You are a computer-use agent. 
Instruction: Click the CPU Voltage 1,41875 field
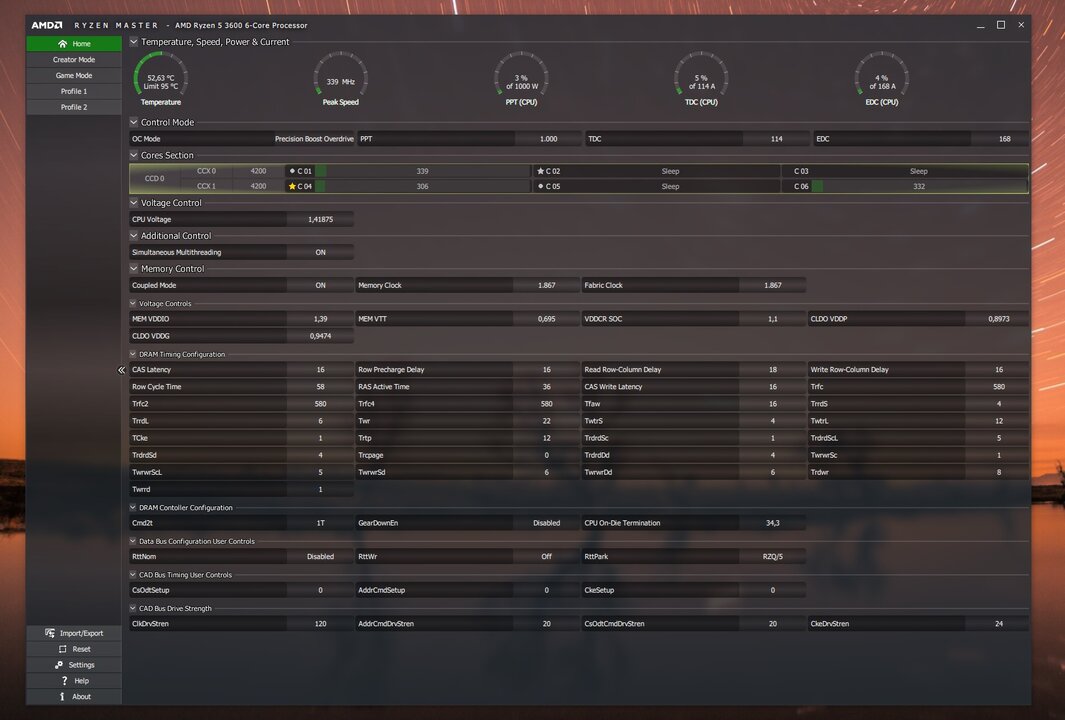[321, 219]
